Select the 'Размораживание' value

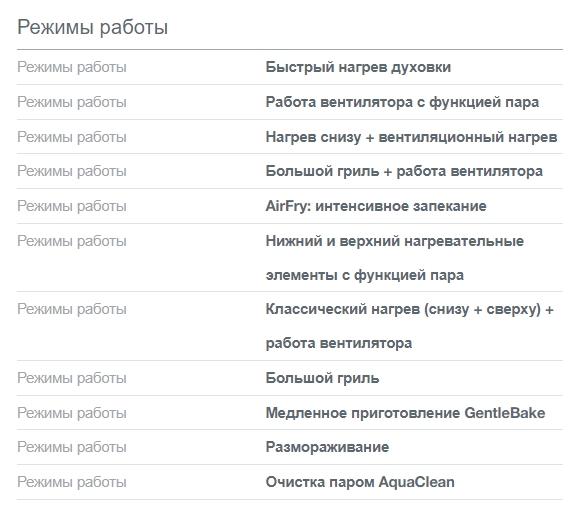(x=327, y=447)
